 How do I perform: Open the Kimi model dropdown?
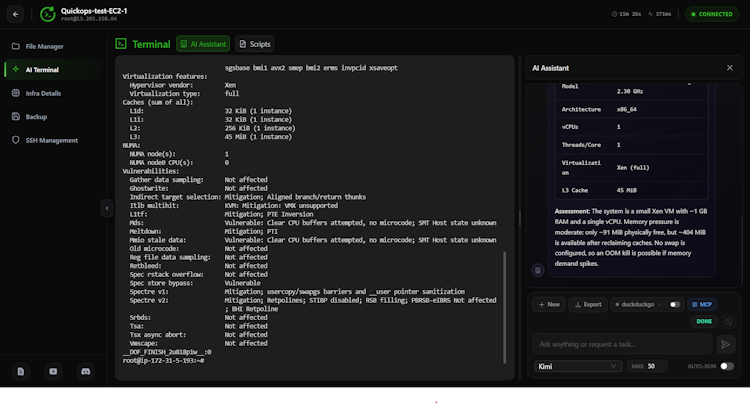pyautogui.click(x=577, y=366)
